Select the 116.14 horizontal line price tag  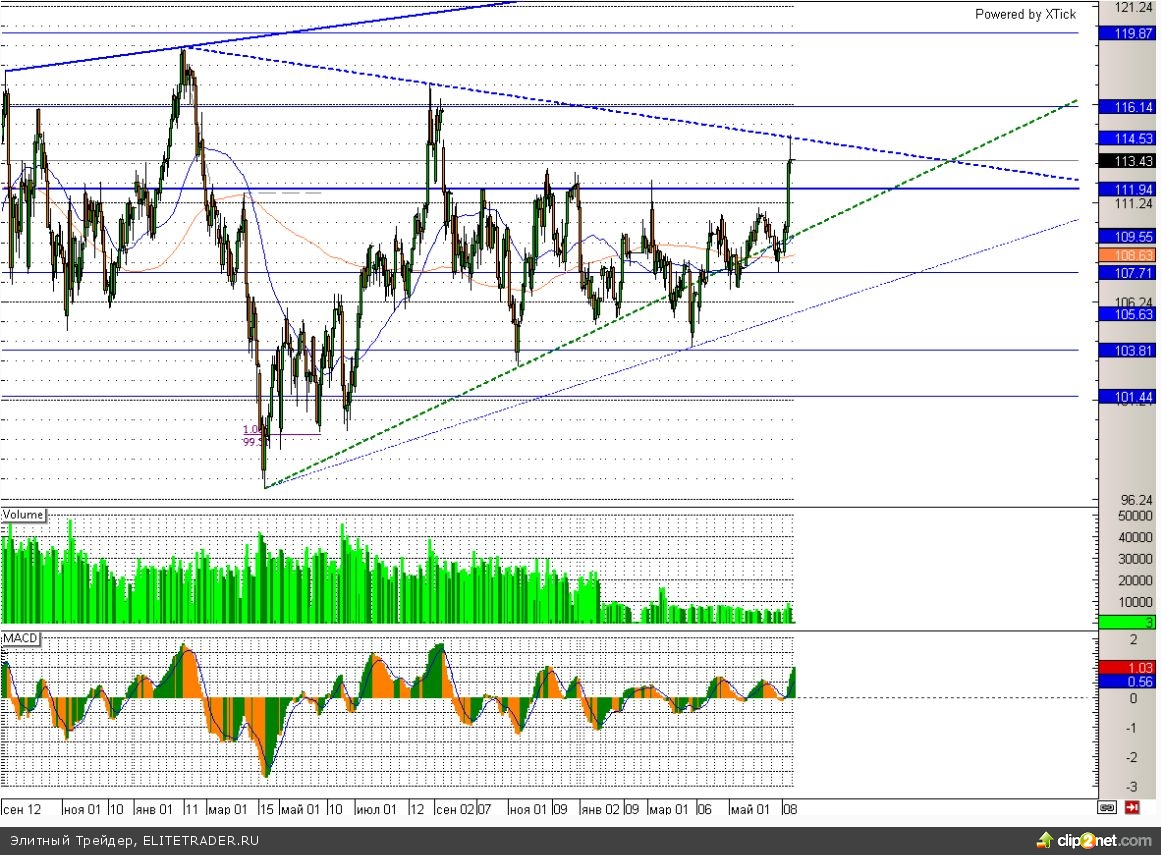click(x=1127, y=106)
